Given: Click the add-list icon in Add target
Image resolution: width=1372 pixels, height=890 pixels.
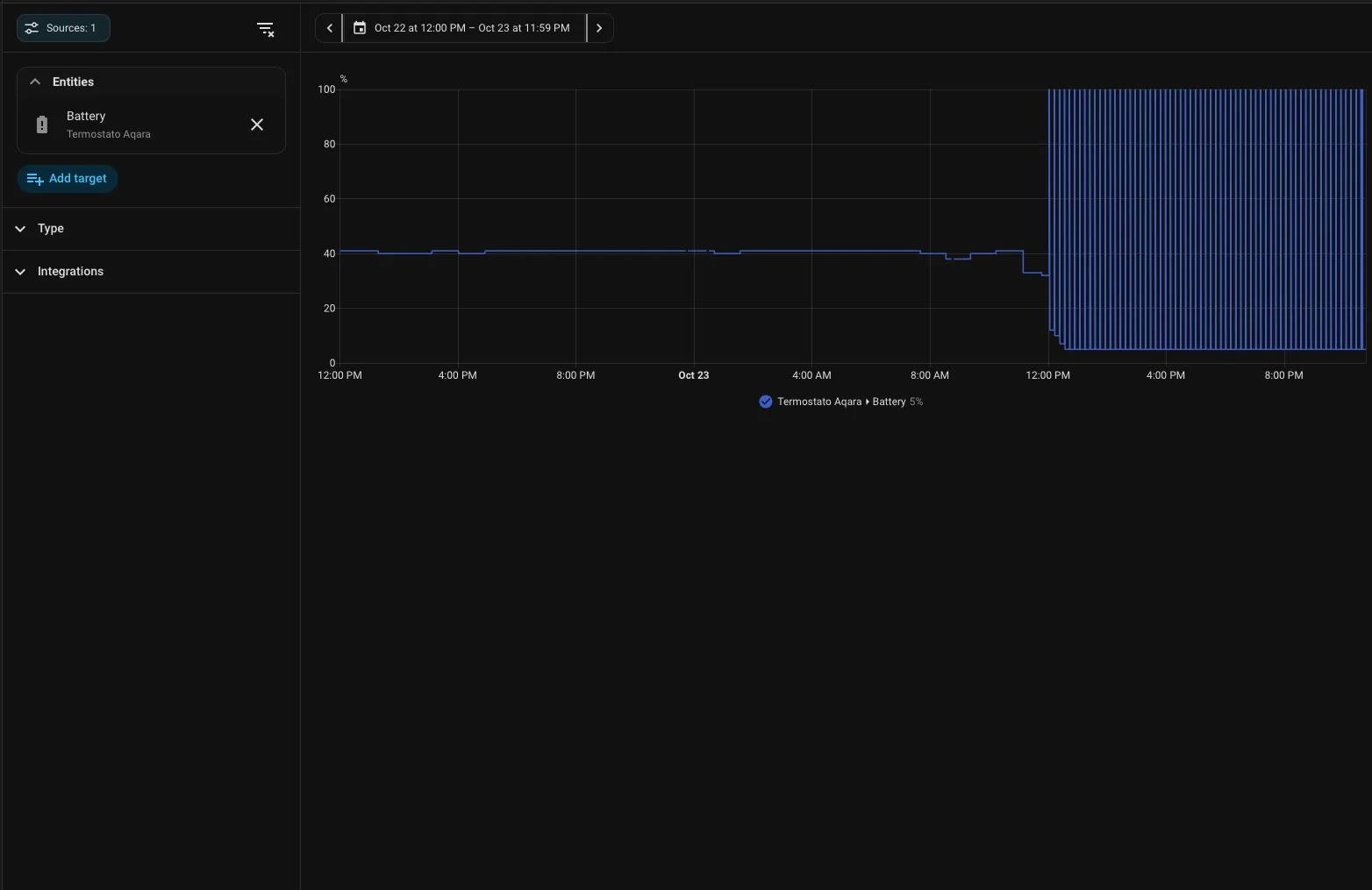Looking at the screenshot, I should click(x=35, y=179).
